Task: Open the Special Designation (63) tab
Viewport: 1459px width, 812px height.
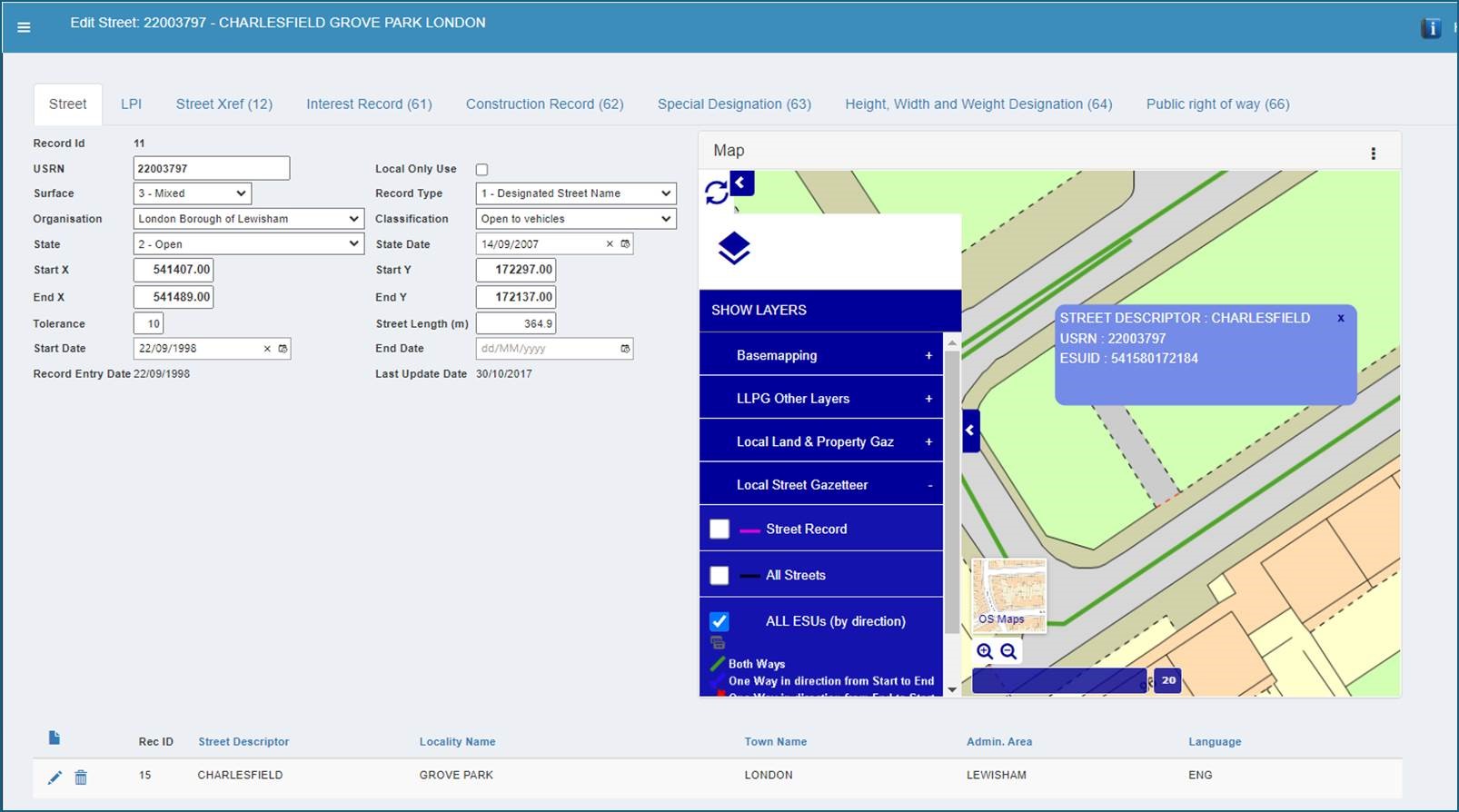Action: pyautogui.click(x=734, y=104)
